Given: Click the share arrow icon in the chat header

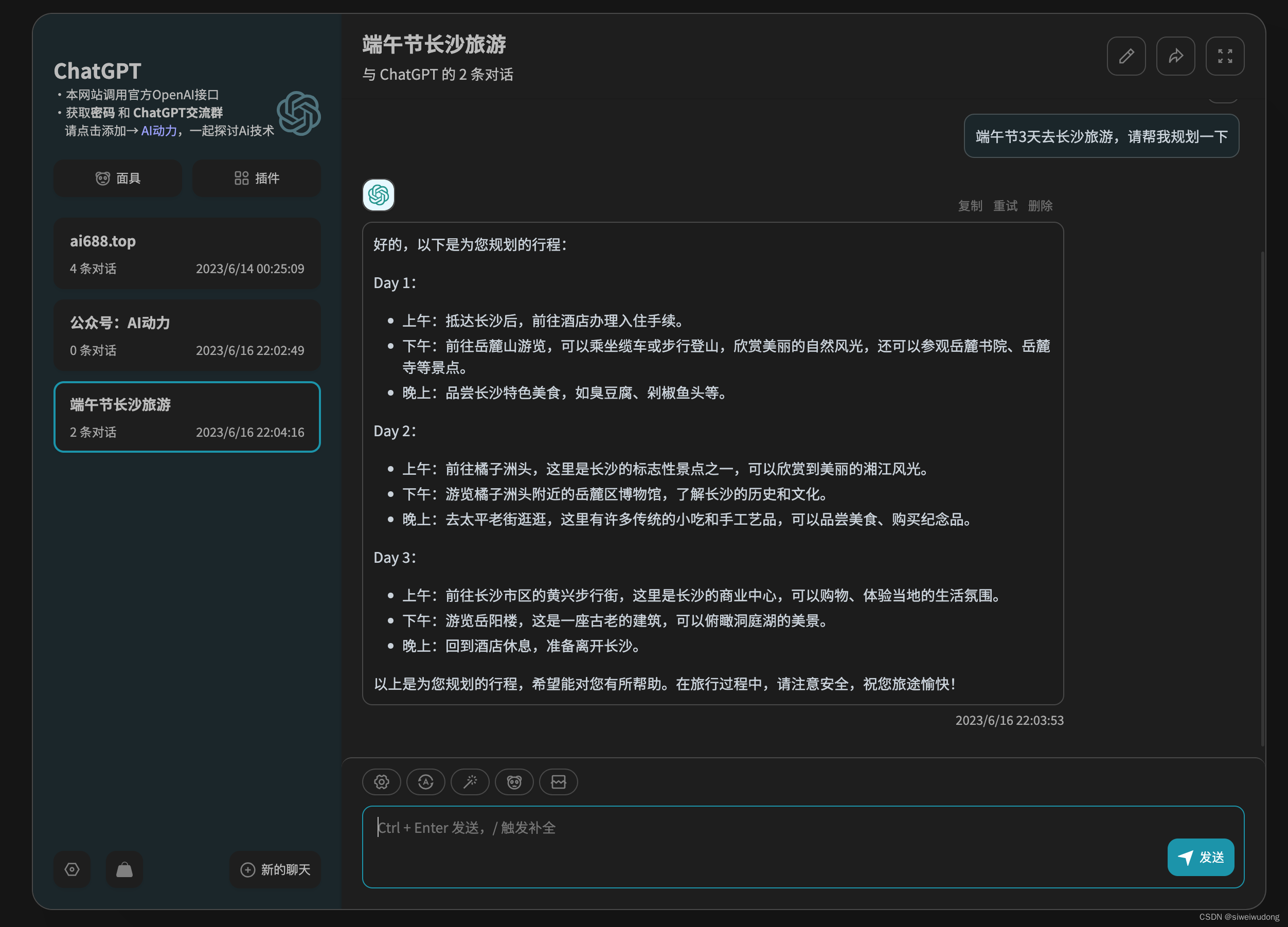Looking at the screenshot, I should pos(1175,56).
